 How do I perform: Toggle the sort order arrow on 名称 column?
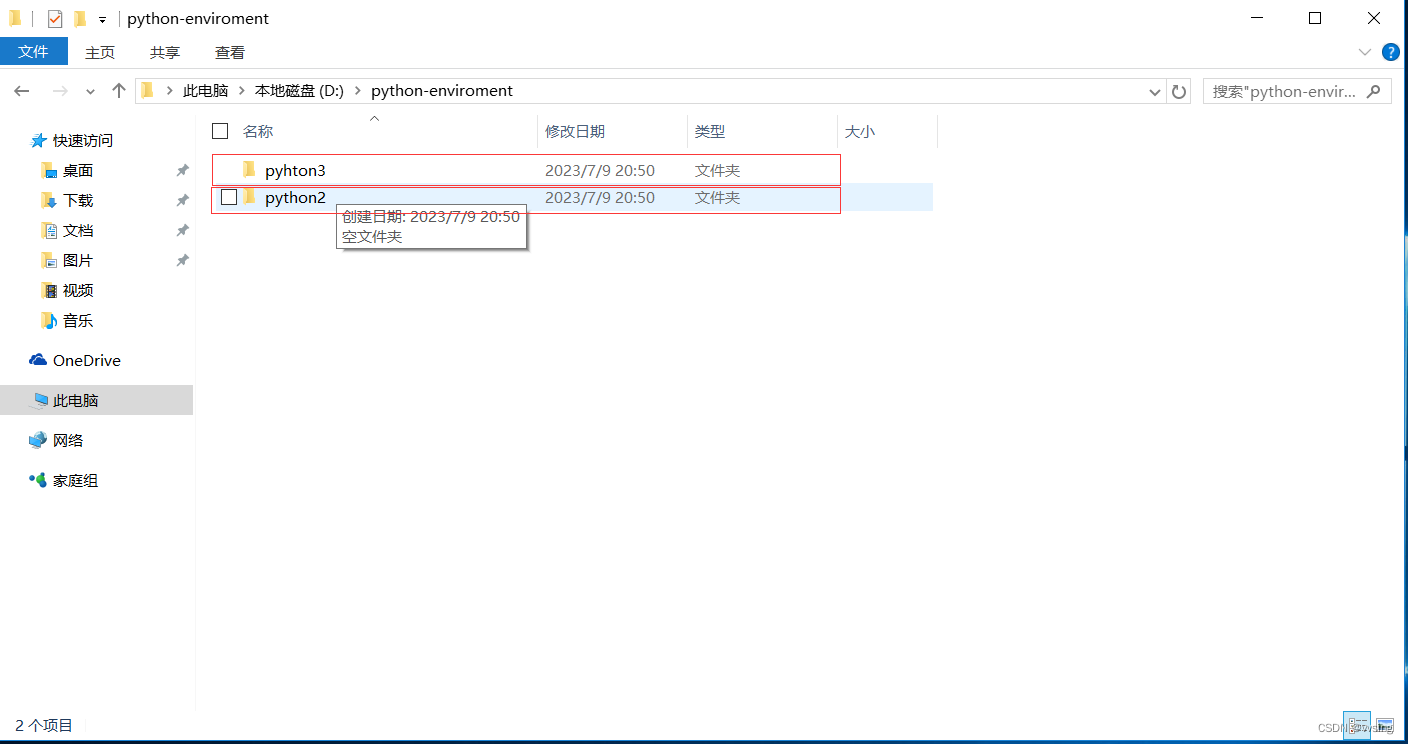click(x=374, y=117)
